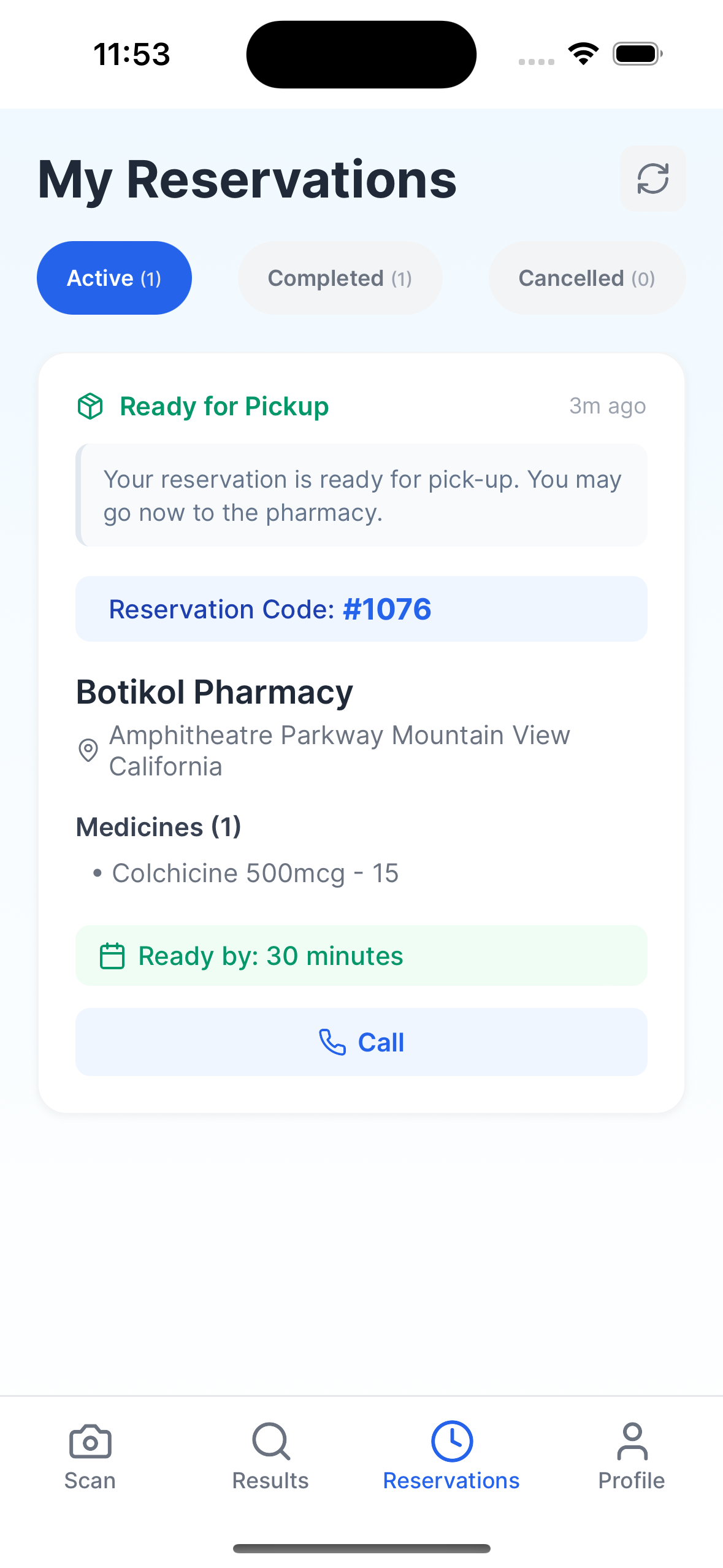Image resolution: width=723 pixels, height=1568 pixels.
Task: Select the Active (1) filter
Action: point(114,278)
